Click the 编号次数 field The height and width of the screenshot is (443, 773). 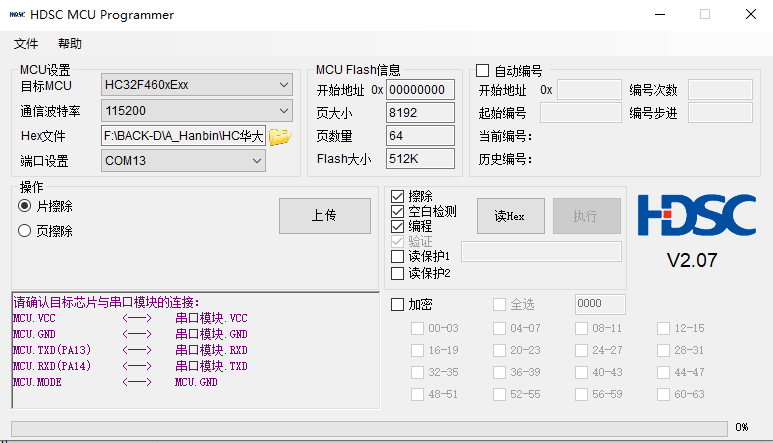tap(720, 90)
